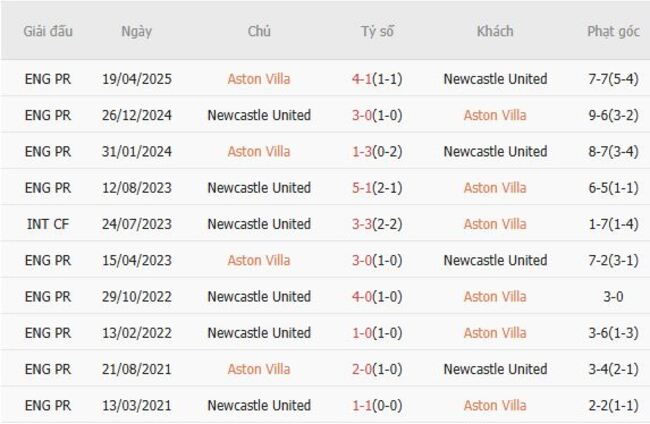Screen dimensions: 650x424
Task: Click the 2-0 score from 21/08/2021
Action: coord(365,369)
